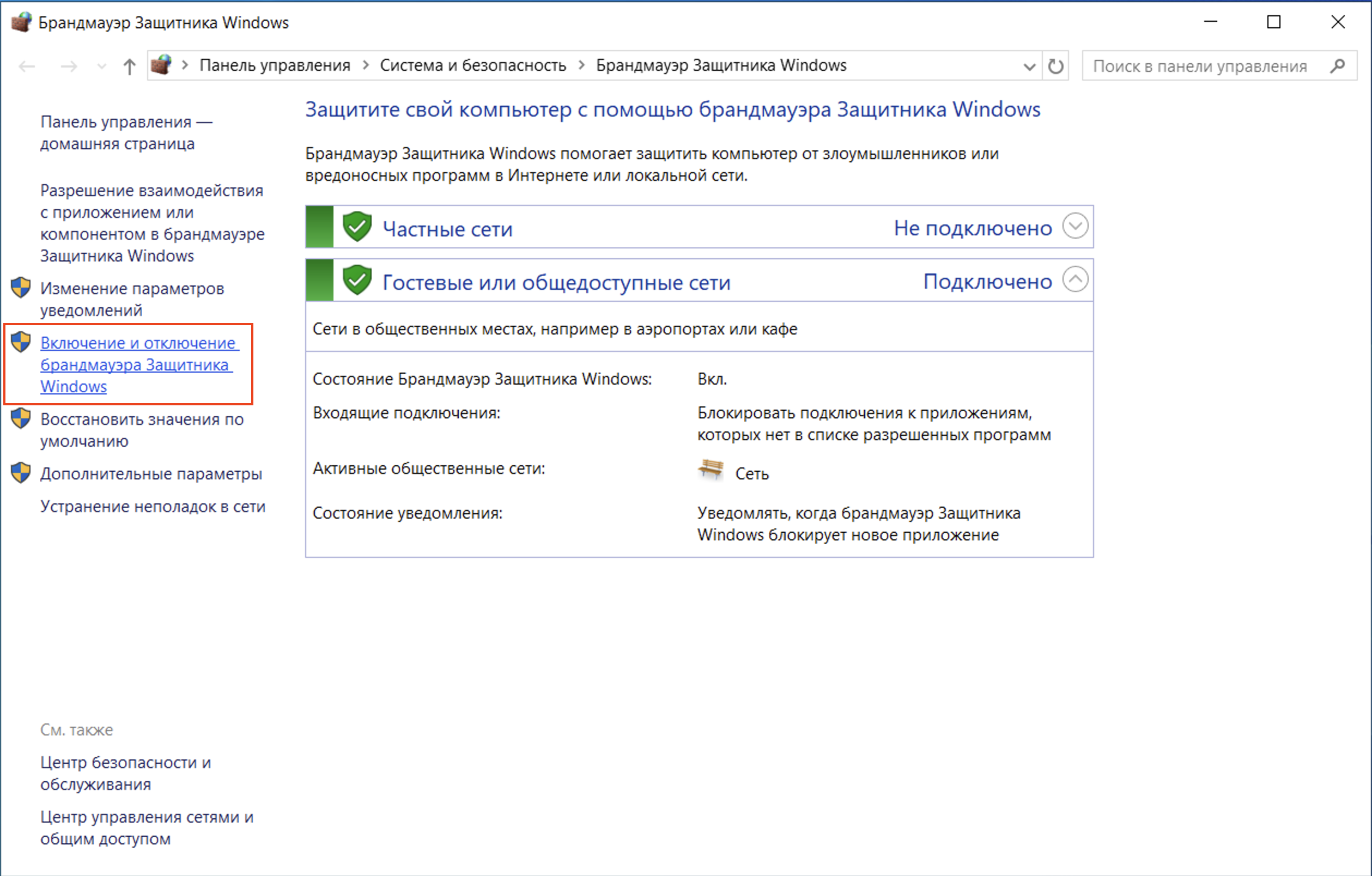Image resolution: width=1372 pixels, height=876 pixels.
Task: Click green shield icon for Частные сети
Action: pyautogui.click(x=357, y=226)
